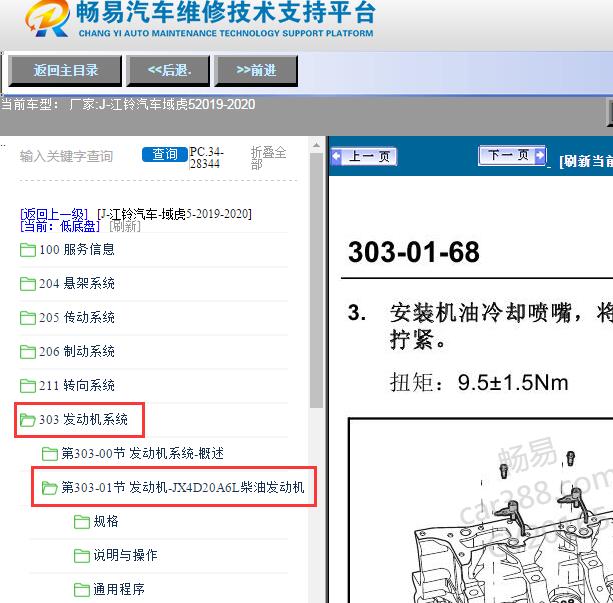
Task: Click 折叠全部 to collapse all
Action: pos(268,158)
